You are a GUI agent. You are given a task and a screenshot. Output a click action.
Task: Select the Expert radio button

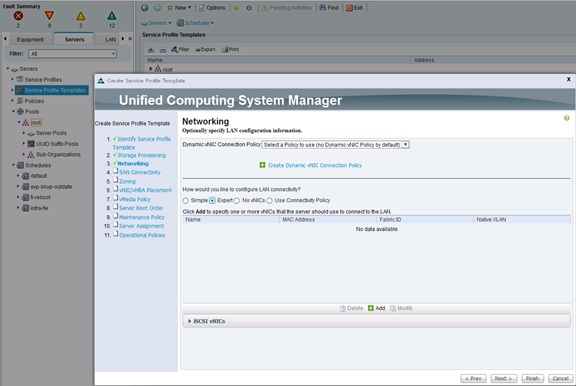point(212,201)
